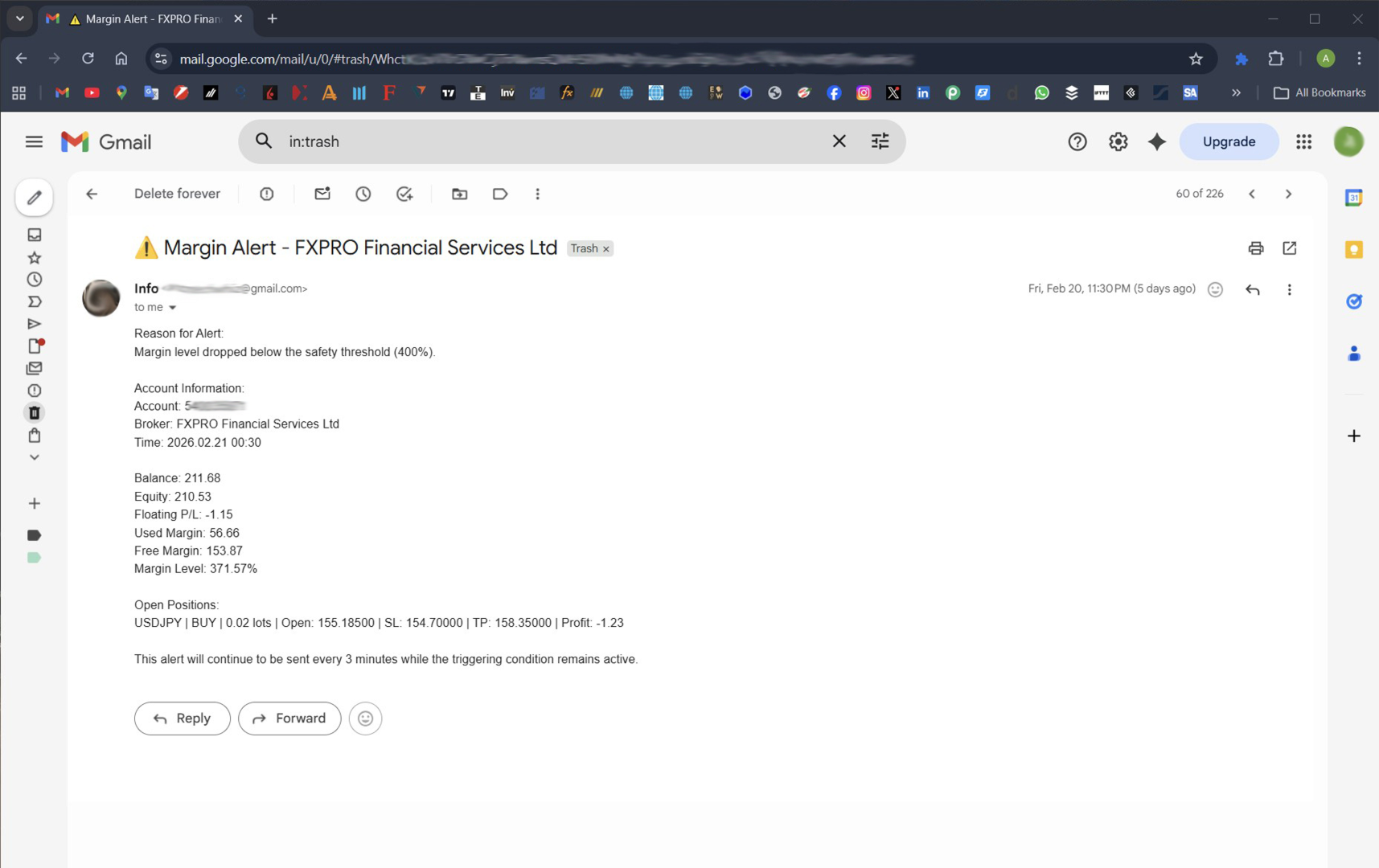This screenshot has width=1379, height=868.
Task: Add an emoji reaction beside the date
Action: click(x=1215, y=289)
